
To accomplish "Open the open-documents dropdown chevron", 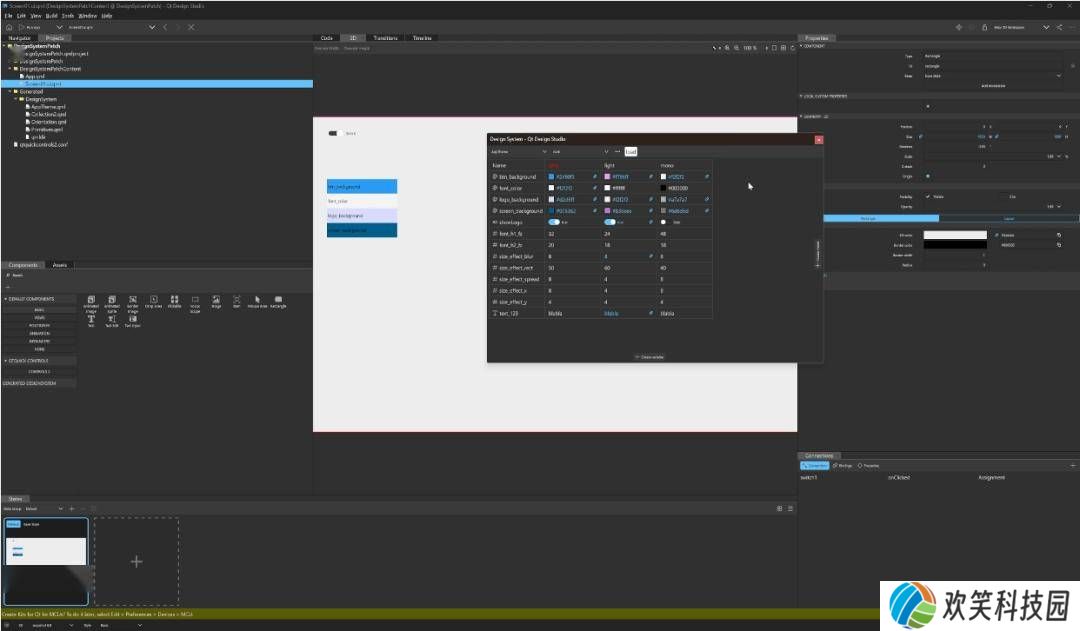I will [152, 28].
